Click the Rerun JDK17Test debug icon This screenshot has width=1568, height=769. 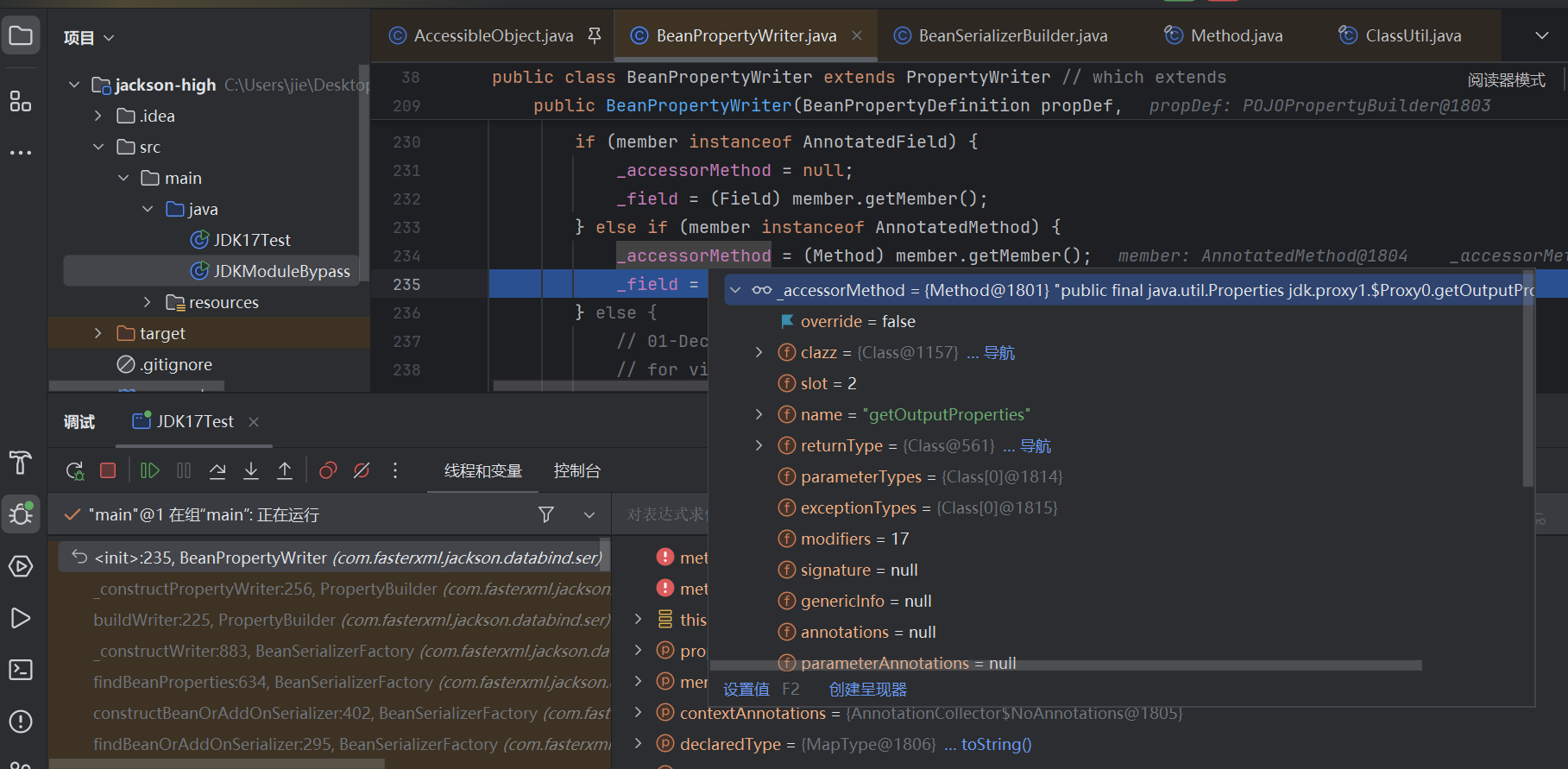pos(75,471)
